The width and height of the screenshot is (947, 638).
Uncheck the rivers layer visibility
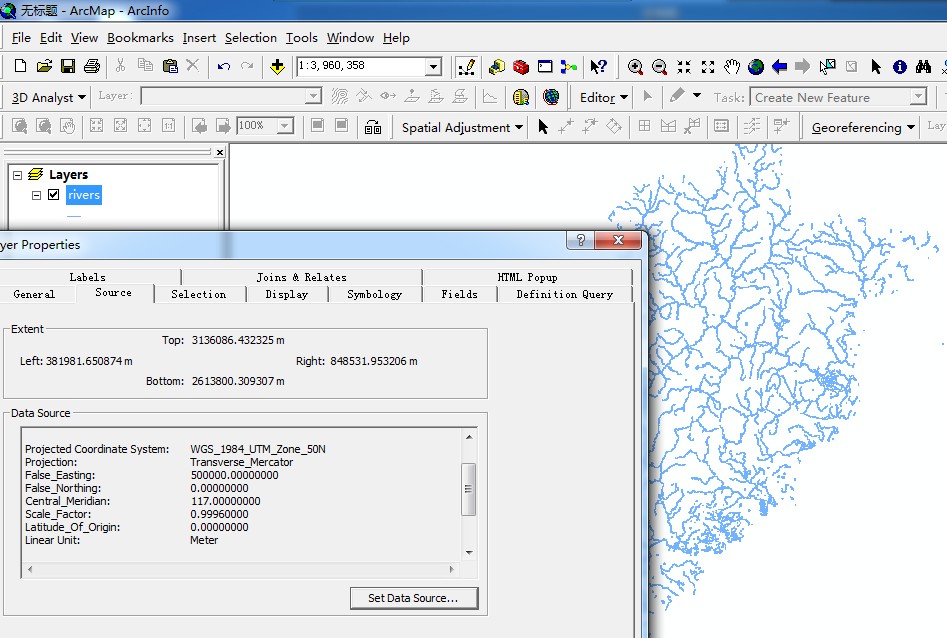pyautogui.click(x=54, y=195)
